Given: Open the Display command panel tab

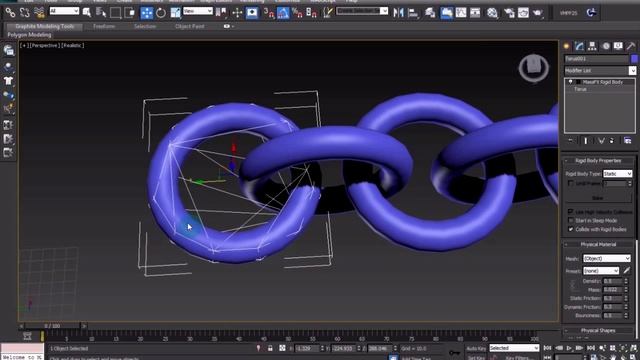Looking at the screenshot, I should [618, 46].
